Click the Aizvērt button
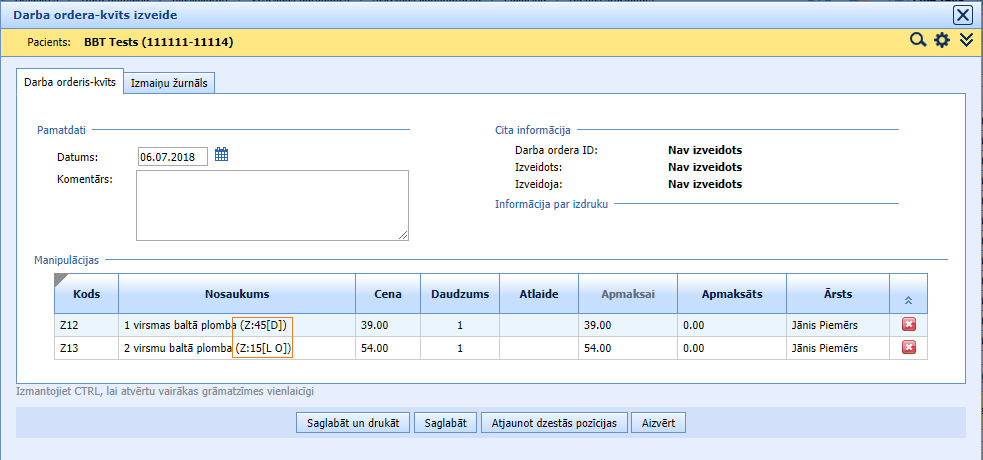Viewport: 983px width, 460px height. point(659,423)
